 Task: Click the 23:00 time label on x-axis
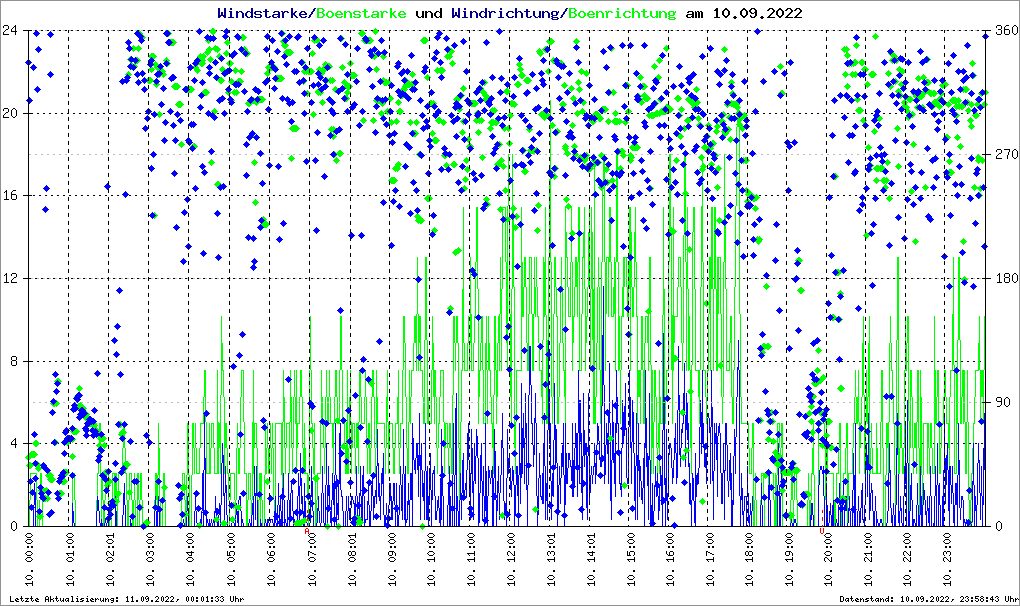949,561
